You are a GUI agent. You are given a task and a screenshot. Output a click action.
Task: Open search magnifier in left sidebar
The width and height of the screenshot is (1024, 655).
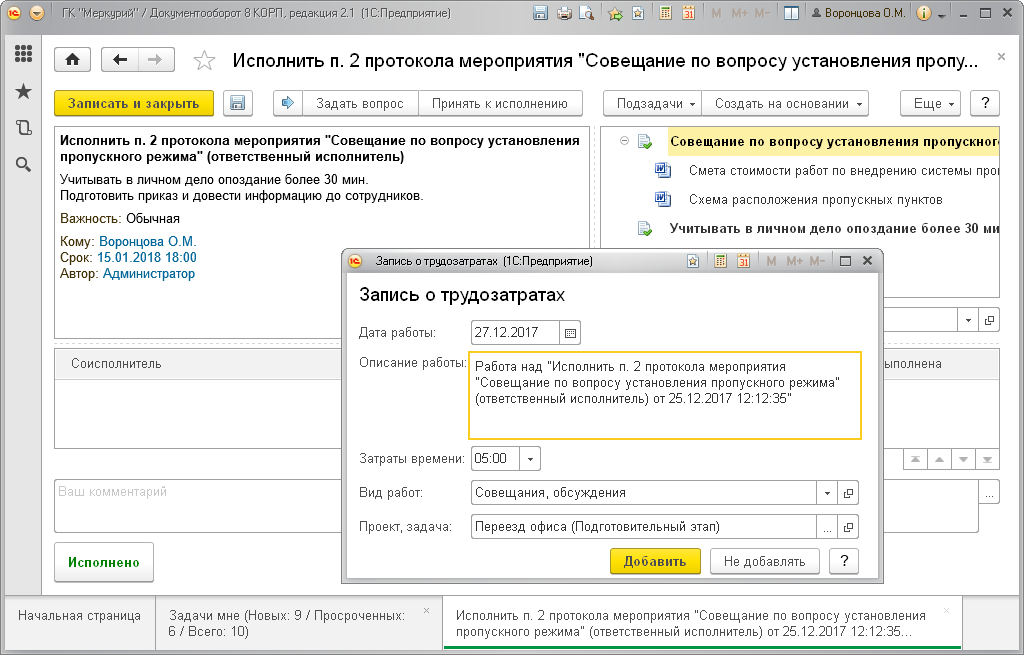[x=24, y=165]
